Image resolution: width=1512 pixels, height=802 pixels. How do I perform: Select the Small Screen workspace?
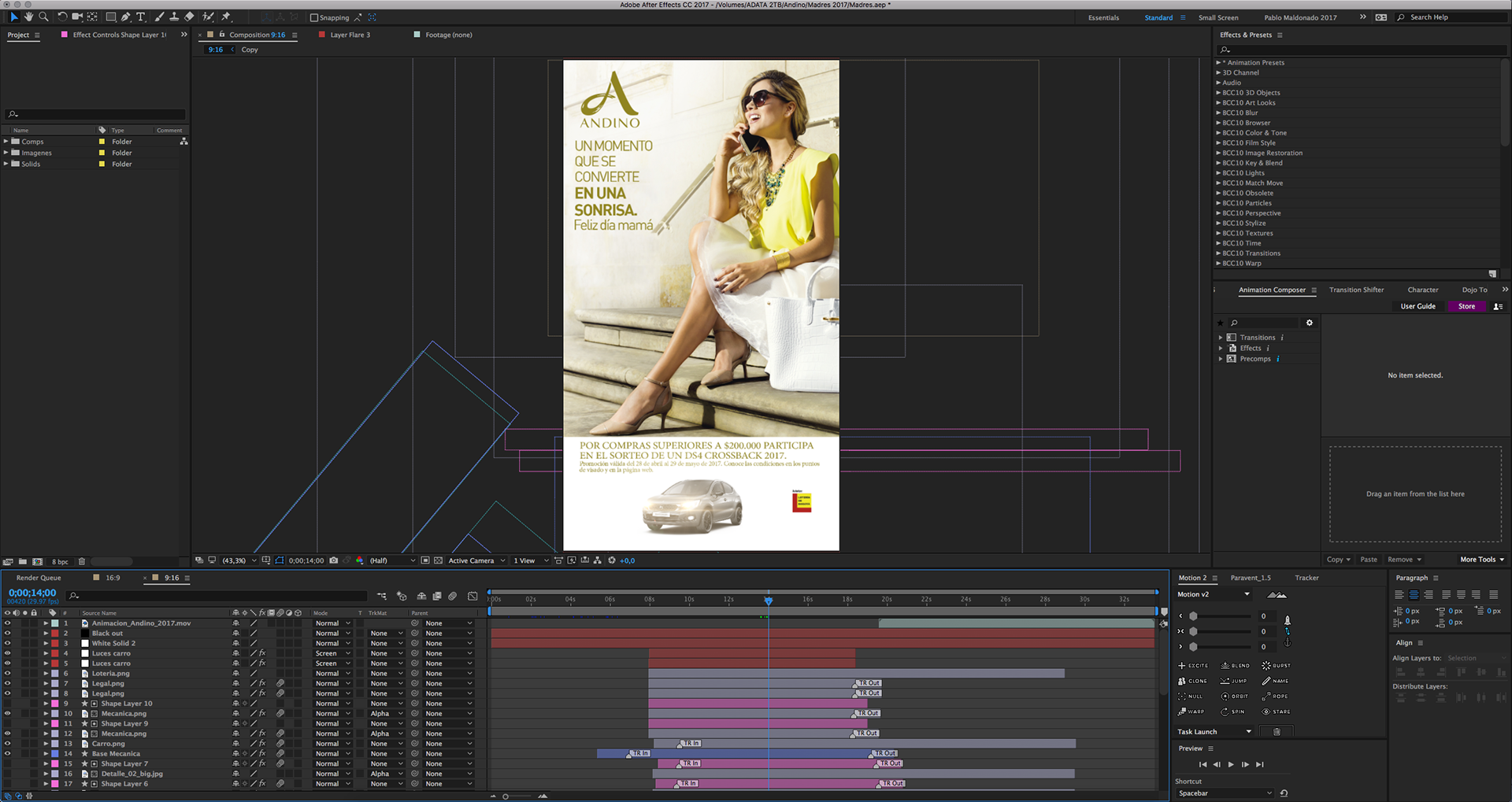pyautogui.click(x=1218, y=17)
